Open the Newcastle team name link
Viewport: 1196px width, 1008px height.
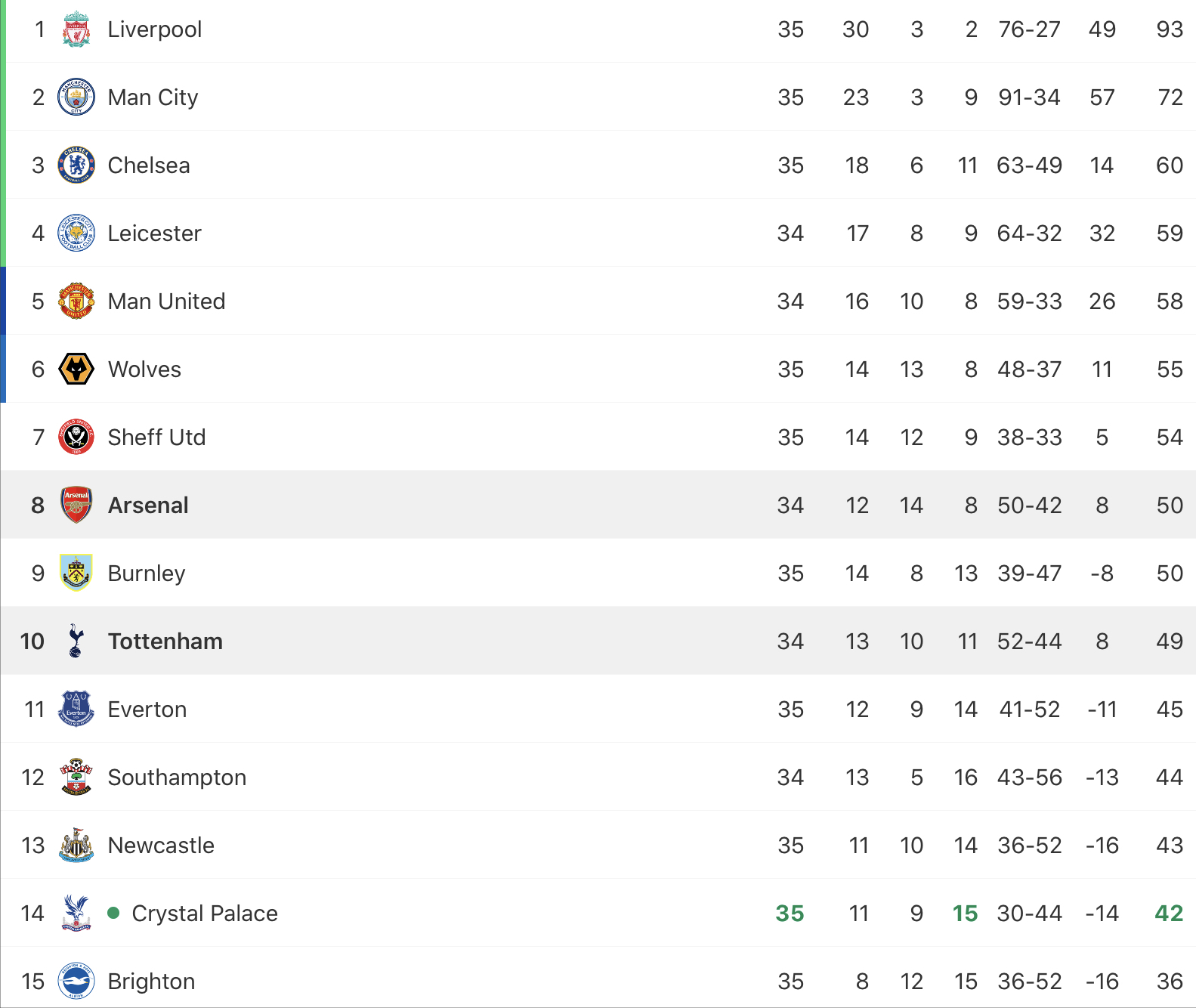(x=161, y=846)
